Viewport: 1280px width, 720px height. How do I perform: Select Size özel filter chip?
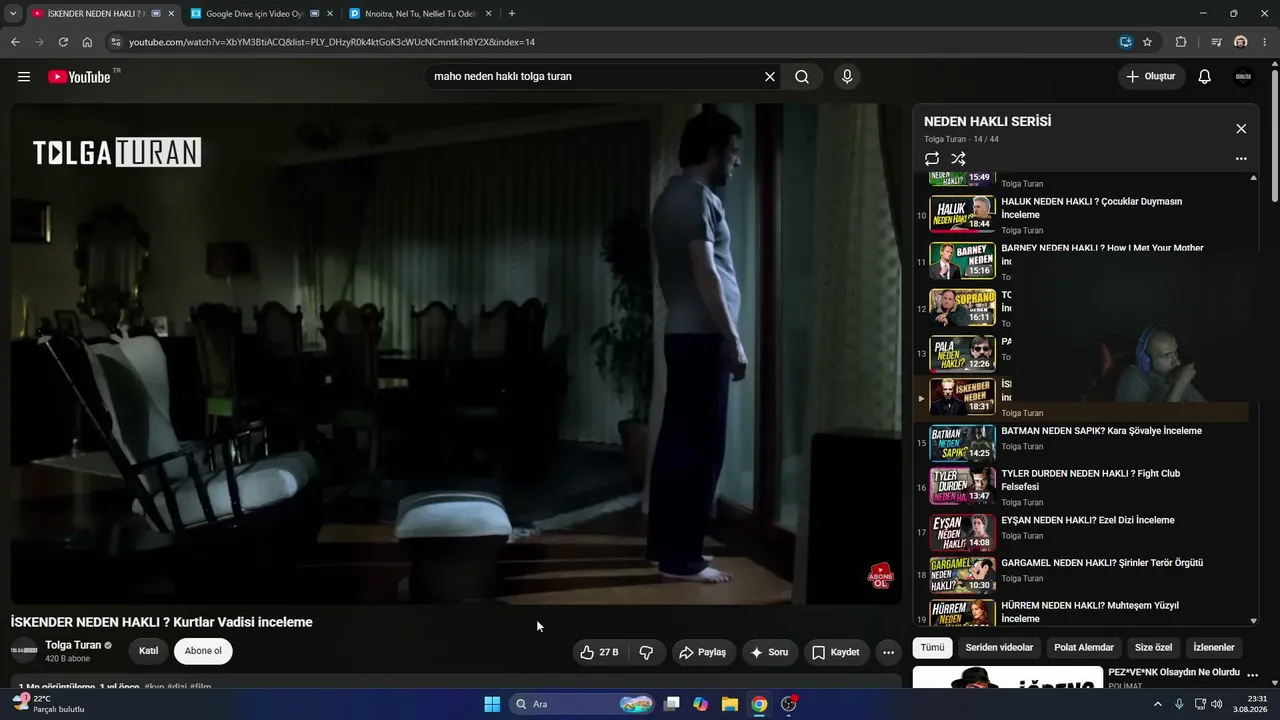pos(1153,647)
